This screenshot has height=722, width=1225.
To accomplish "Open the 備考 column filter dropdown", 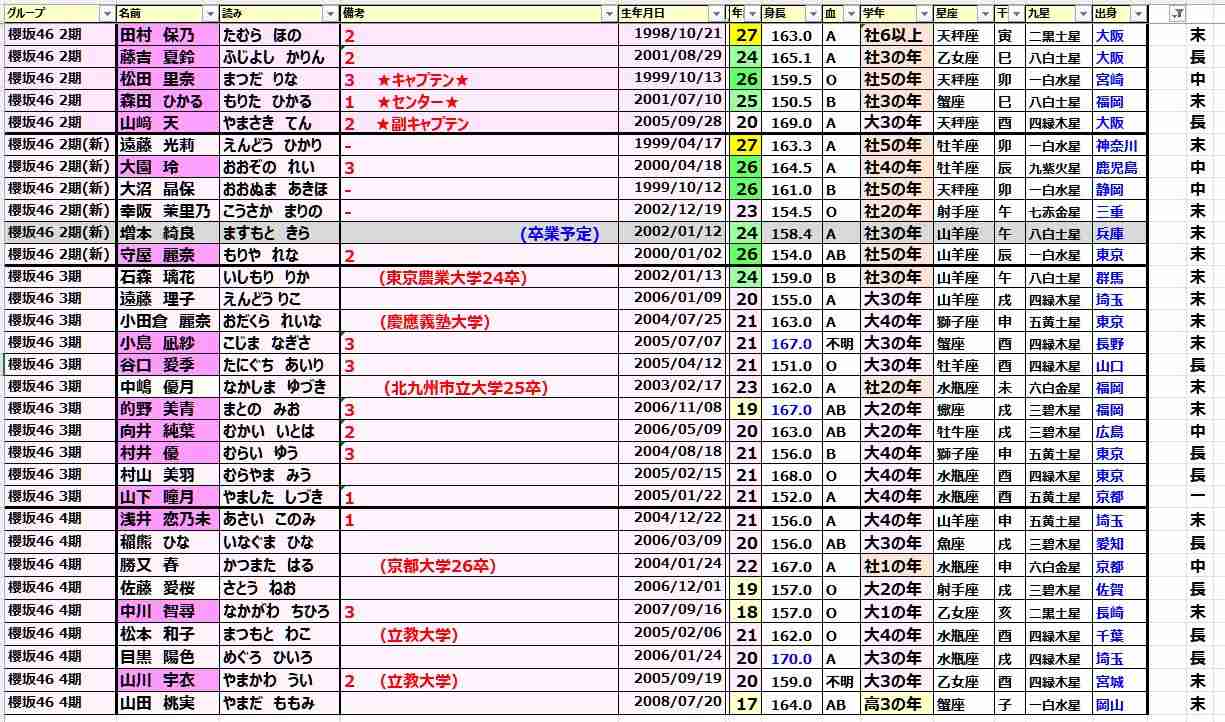I will [609, 13].
